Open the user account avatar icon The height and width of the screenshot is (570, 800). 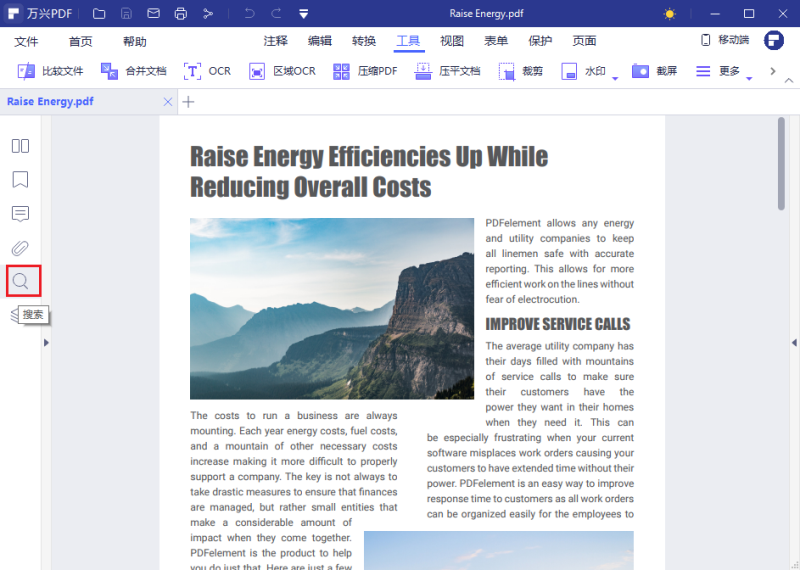point(773,40)
